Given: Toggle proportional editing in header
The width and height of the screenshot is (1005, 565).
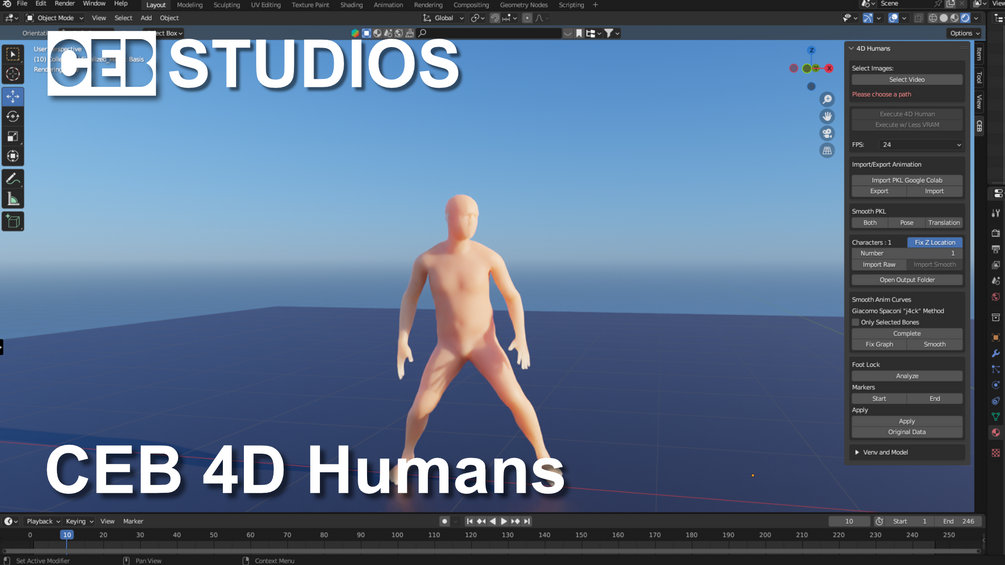Looking at the screenshot, I should point(527,18).
